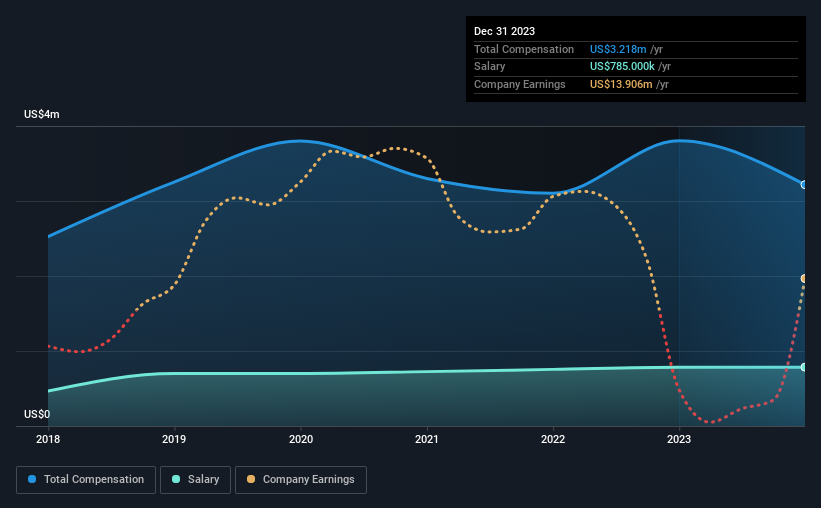The image size is (821, 508).
Task: Click the 2018 x-axis label
Action: tap(48, 439)
